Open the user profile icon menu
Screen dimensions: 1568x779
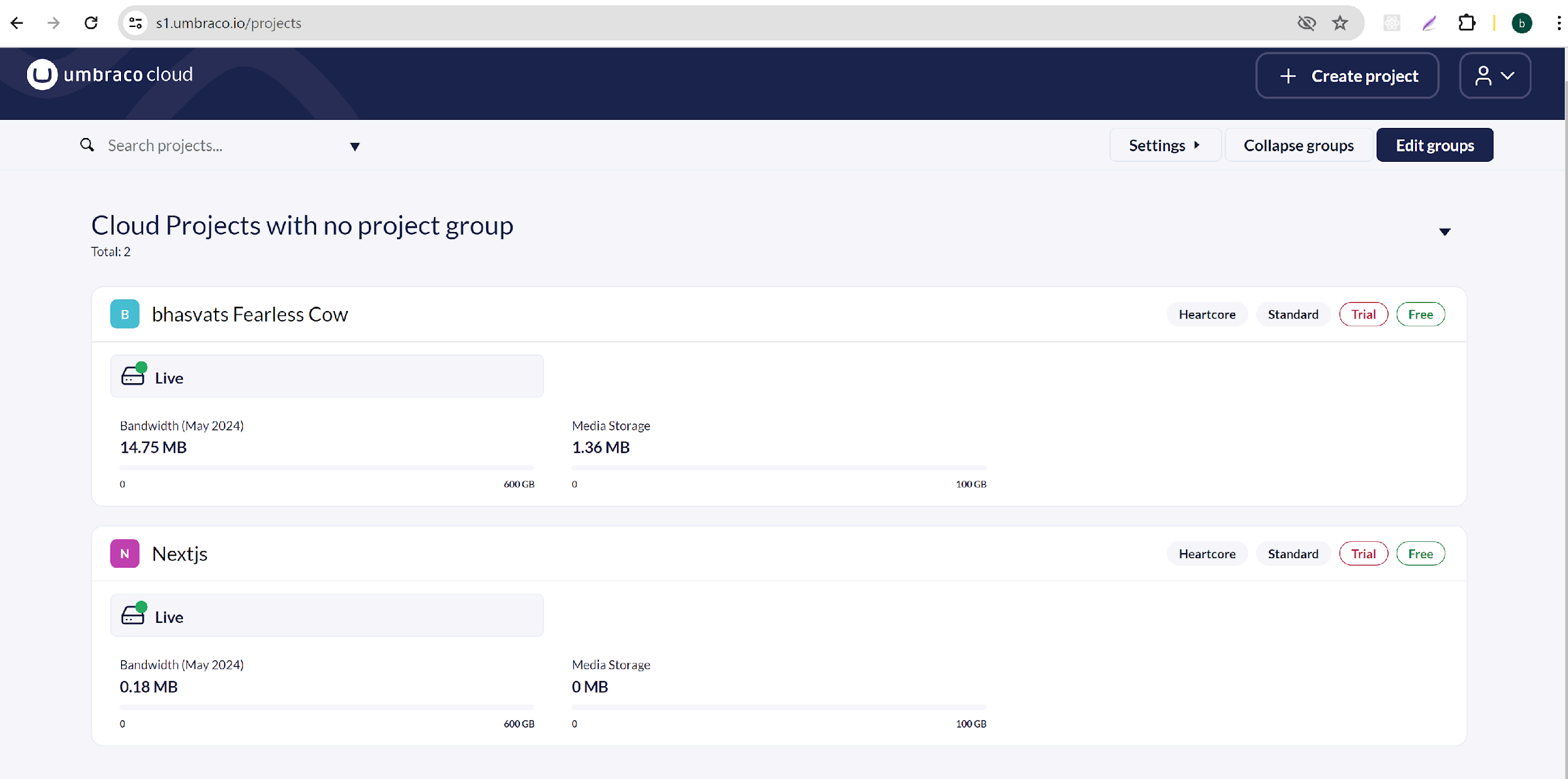tap(1495, 76)
